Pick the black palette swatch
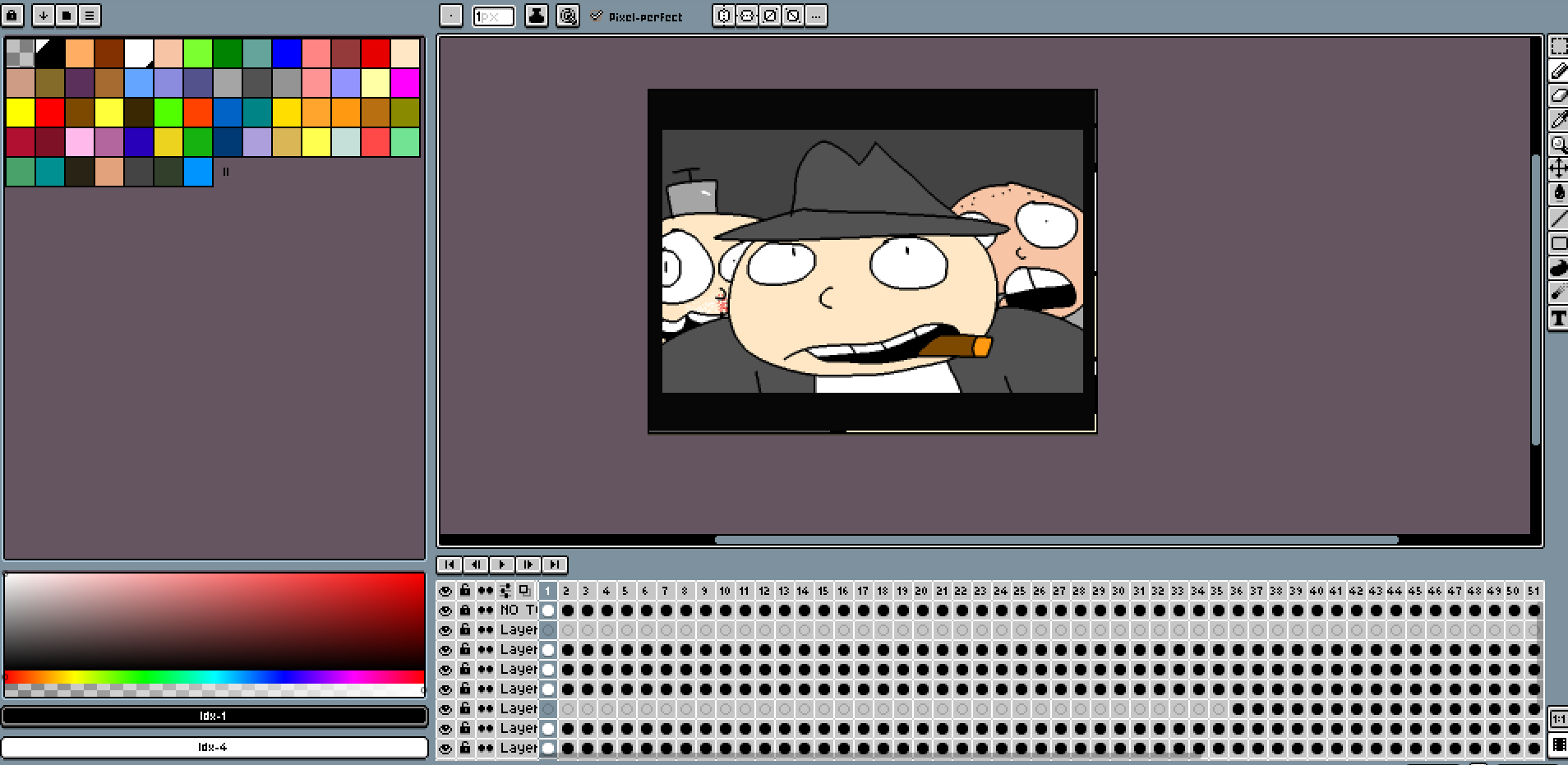1568x765 pixels. coord(50,53)
